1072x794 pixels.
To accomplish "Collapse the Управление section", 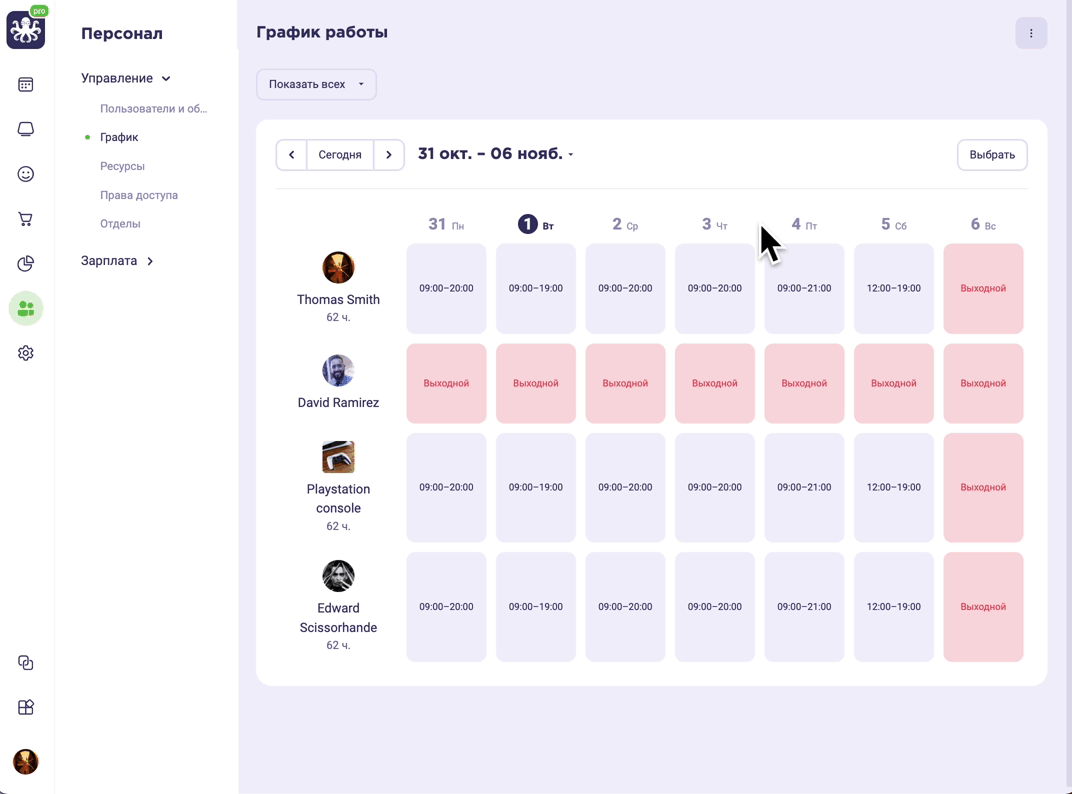I will 126,78.
